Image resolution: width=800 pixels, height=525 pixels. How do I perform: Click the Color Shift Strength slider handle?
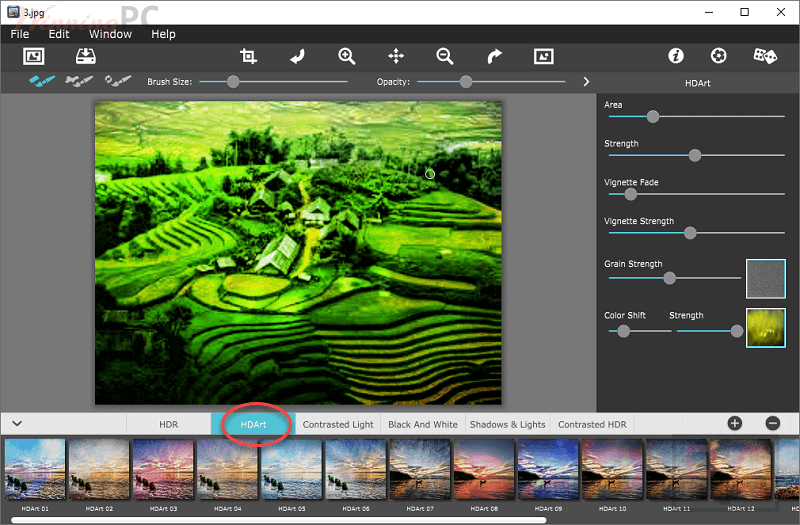click(x=737, y=332)
